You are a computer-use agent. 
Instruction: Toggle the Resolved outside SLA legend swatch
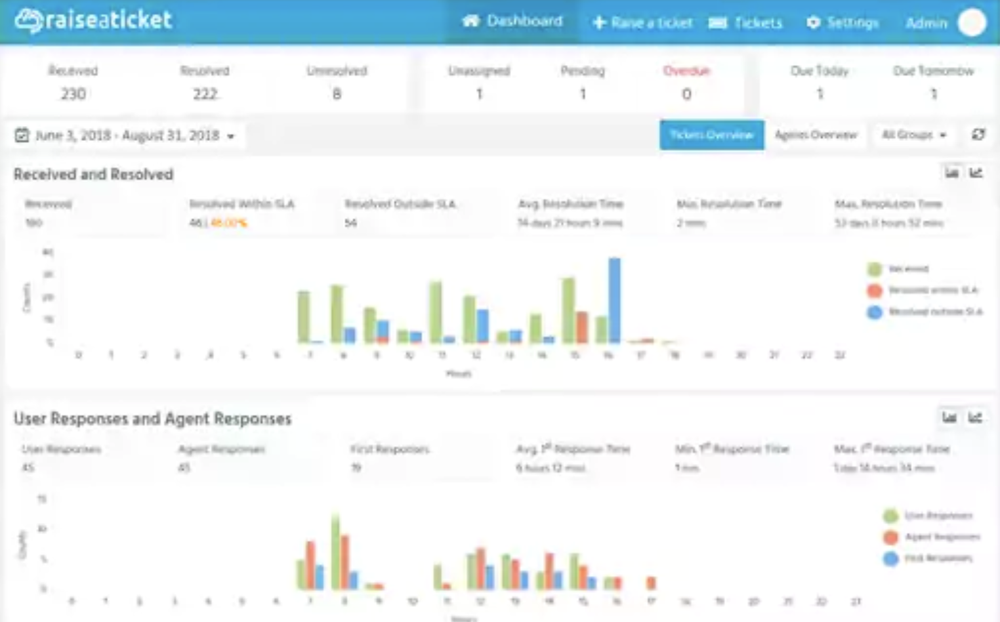click(875, 313)
